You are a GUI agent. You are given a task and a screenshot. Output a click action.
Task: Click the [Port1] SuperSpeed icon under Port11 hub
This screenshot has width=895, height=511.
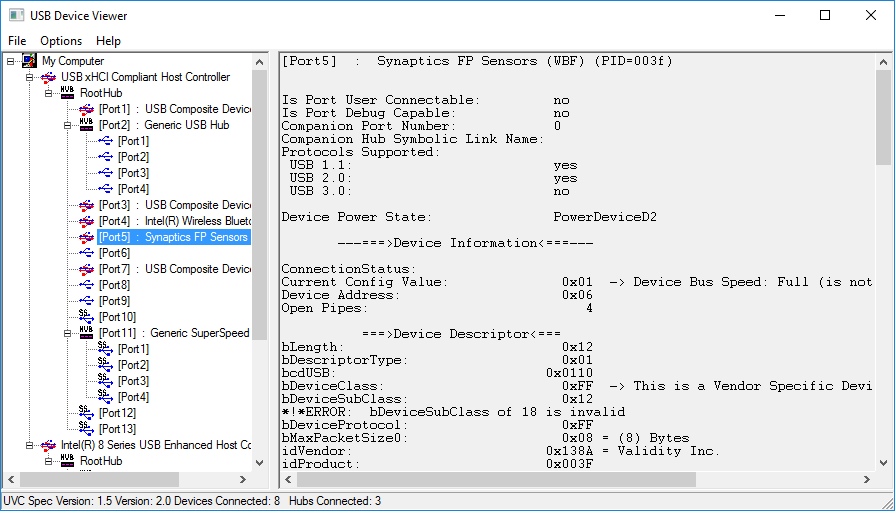[x=105, y=348]
